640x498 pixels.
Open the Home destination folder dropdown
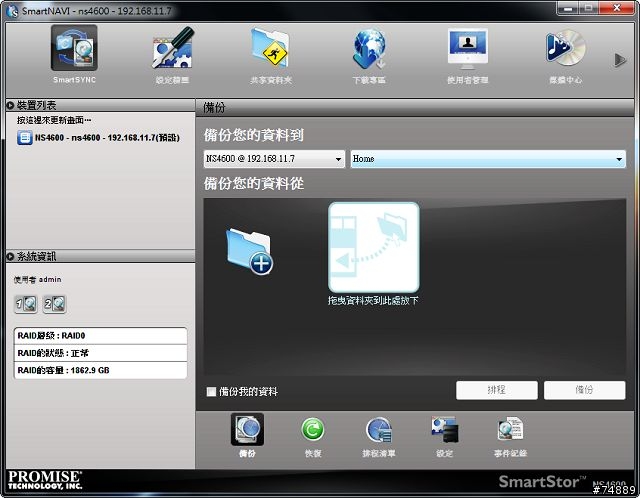pyautogui.click(x=488, y=159)
